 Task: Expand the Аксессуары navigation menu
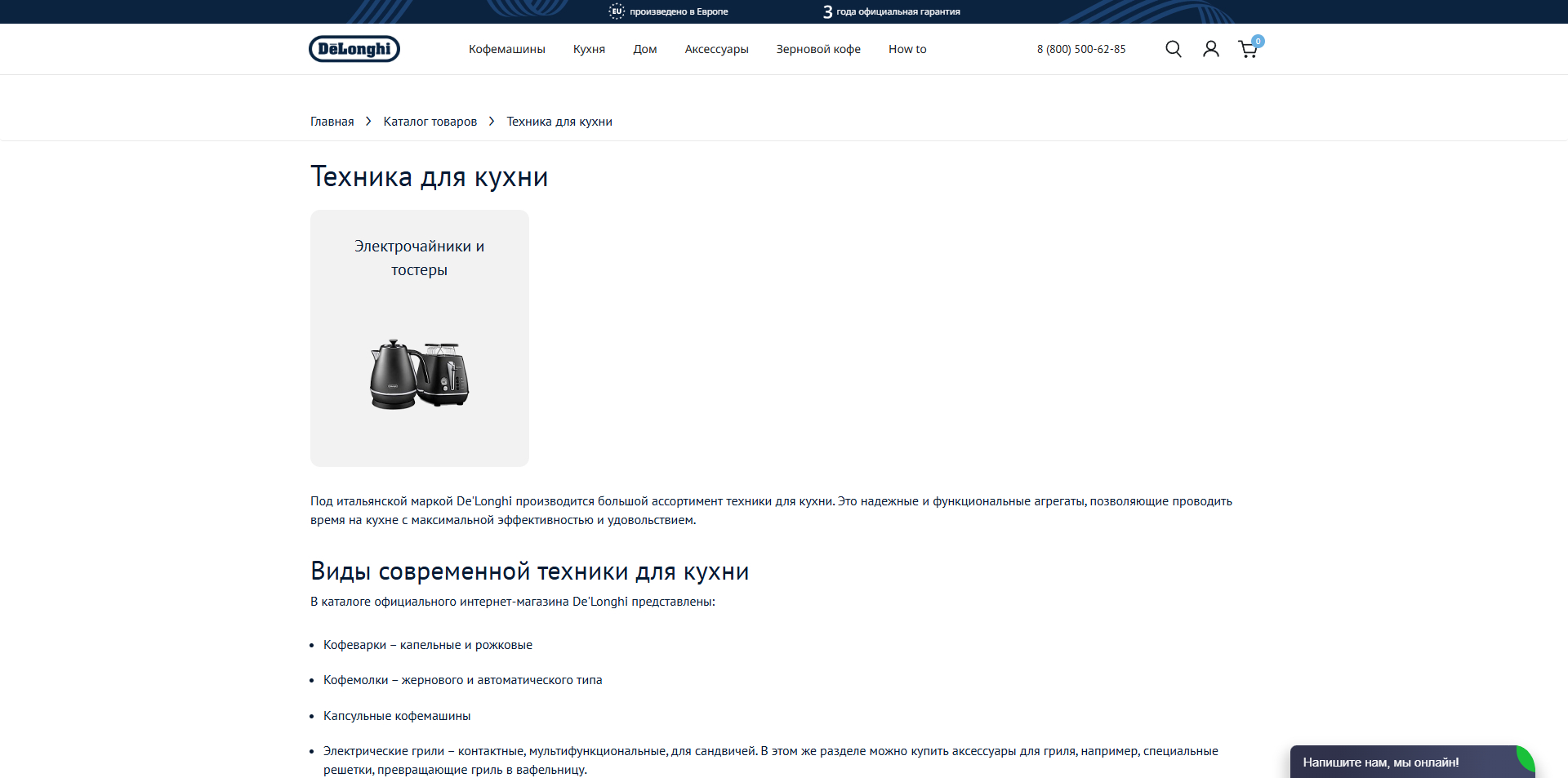tap(716, 49)
